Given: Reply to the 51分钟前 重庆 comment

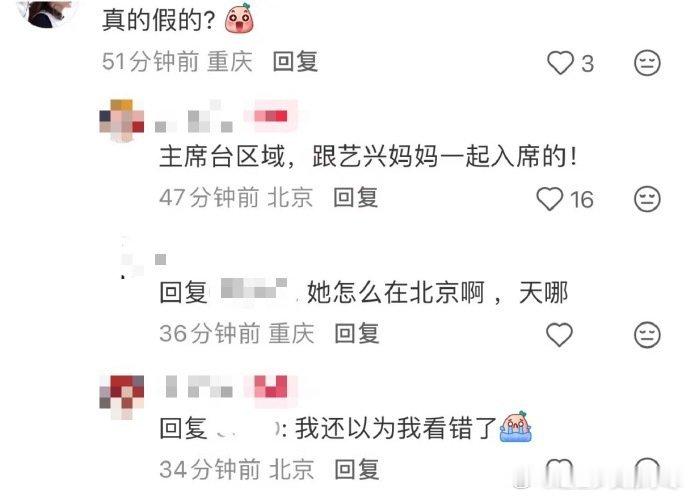Looking at the screenshot, I should [x=295, y=62].
